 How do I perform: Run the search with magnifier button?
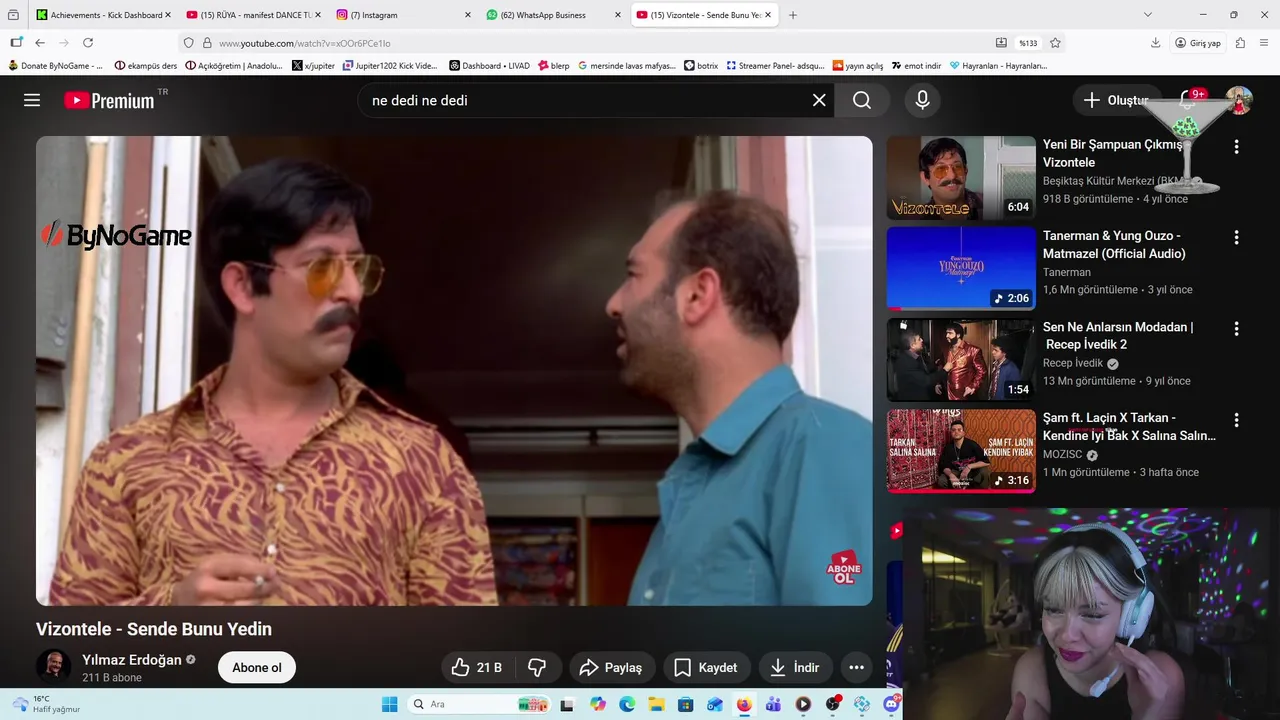click(x=862, y=100)
